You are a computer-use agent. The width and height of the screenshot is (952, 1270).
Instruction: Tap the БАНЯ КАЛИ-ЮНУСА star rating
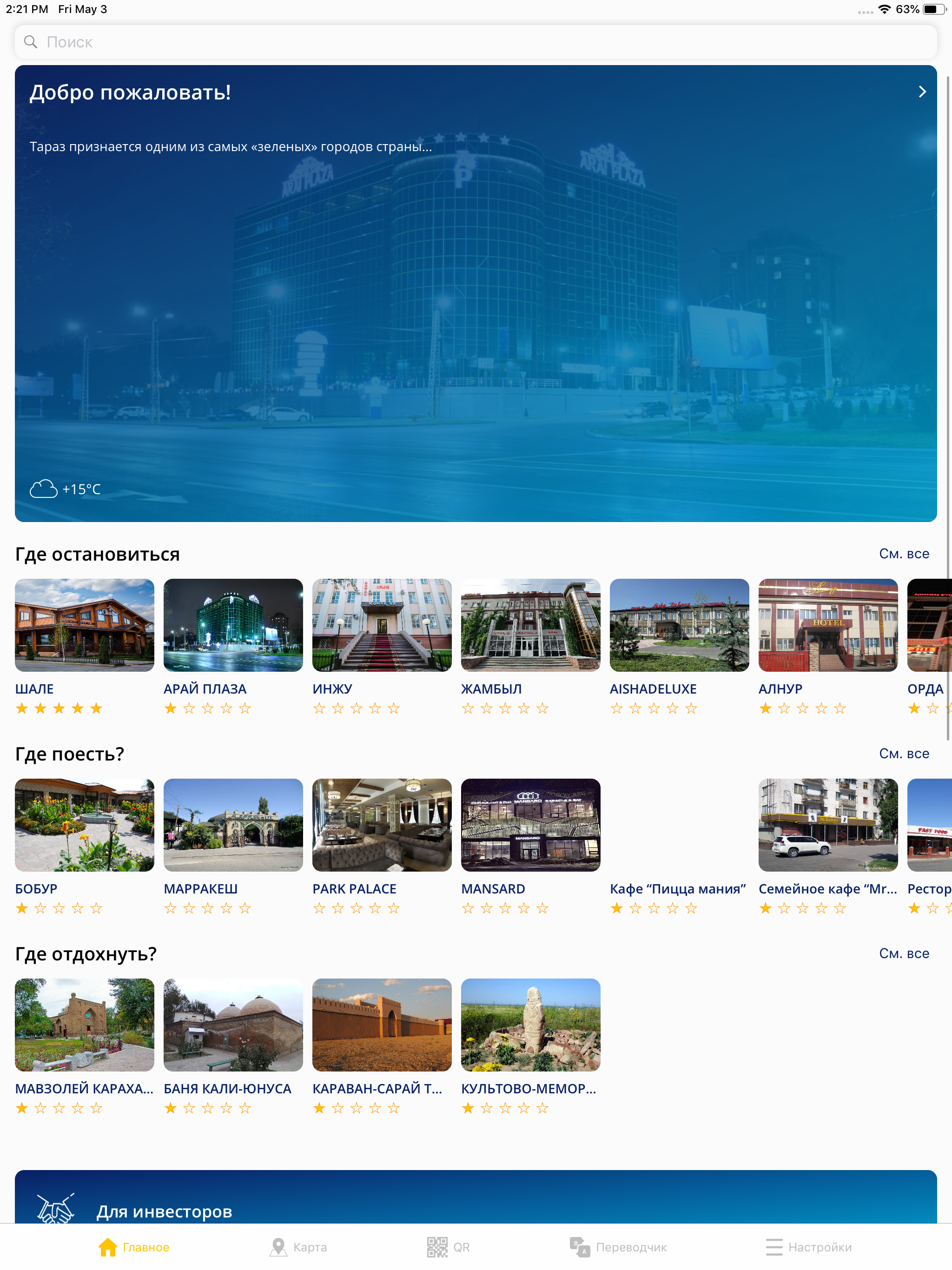[208, 1108]
